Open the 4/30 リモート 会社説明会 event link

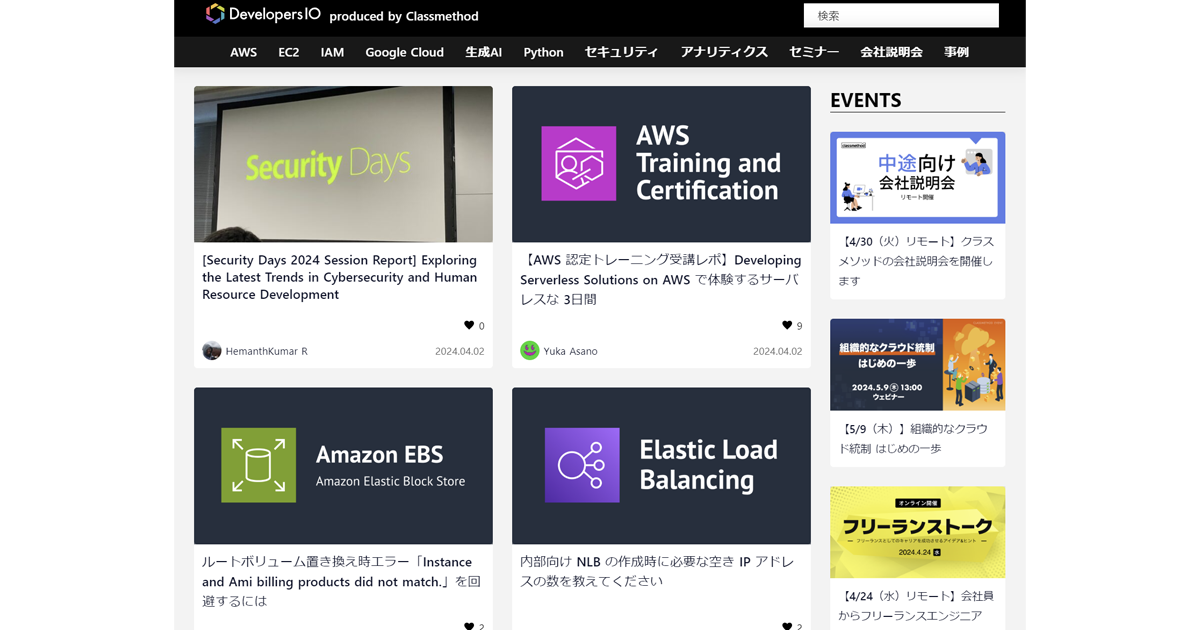(x=916, y=261)
